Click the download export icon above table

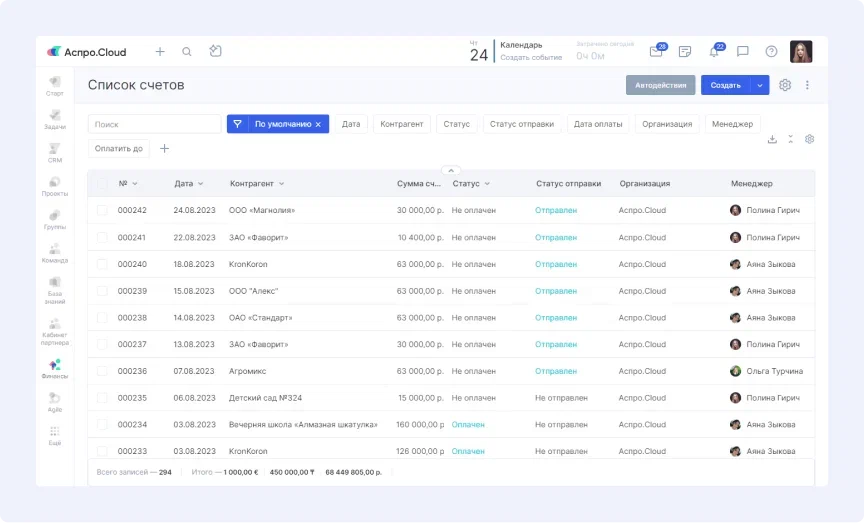click(772, 139)
